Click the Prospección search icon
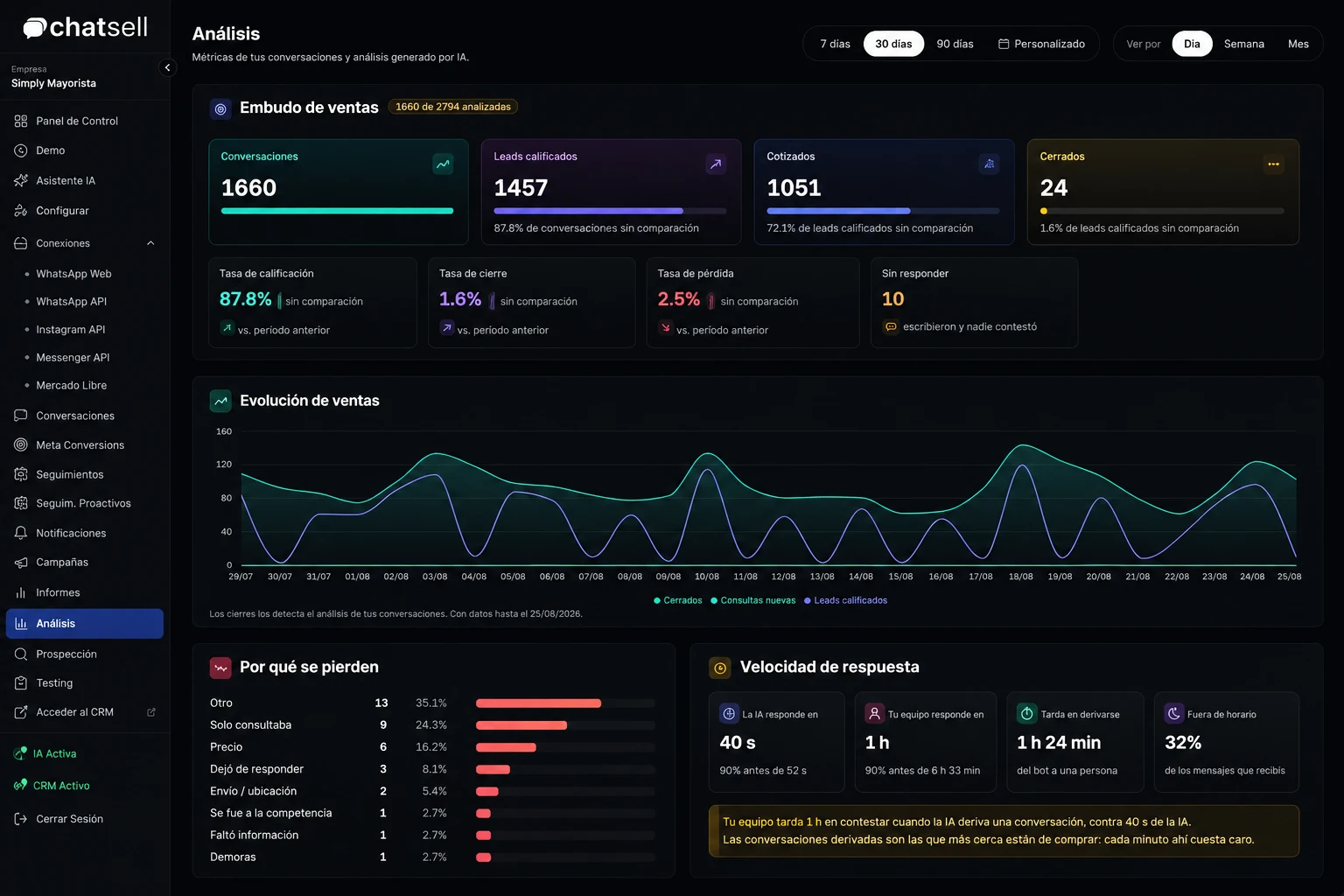Viewport: 1344px width, 896px height. click(21, 654)
